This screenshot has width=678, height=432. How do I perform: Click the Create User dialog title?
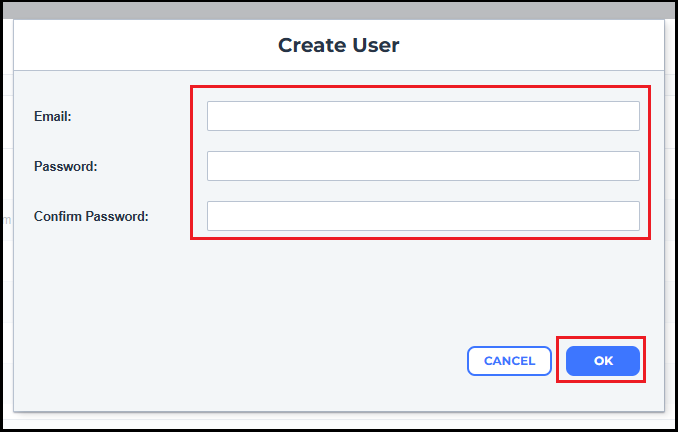click(338, 45)
